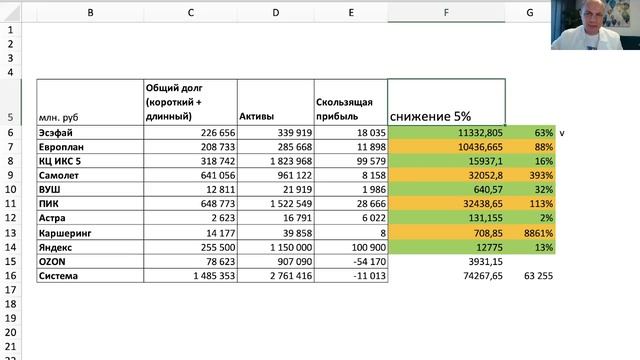Screen dimensions: 640x360
Task: Click percentage cell 63%
Action: pos(530,133)
